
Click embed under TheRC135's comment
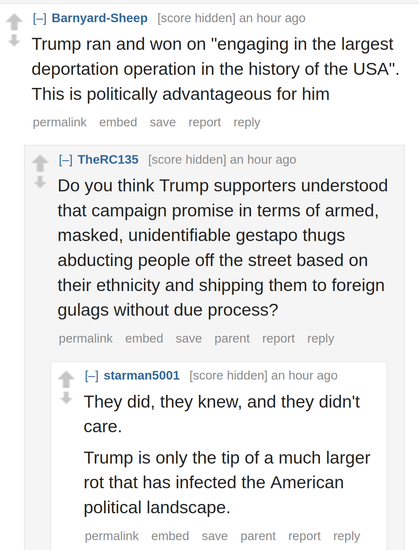click(144, 338)
